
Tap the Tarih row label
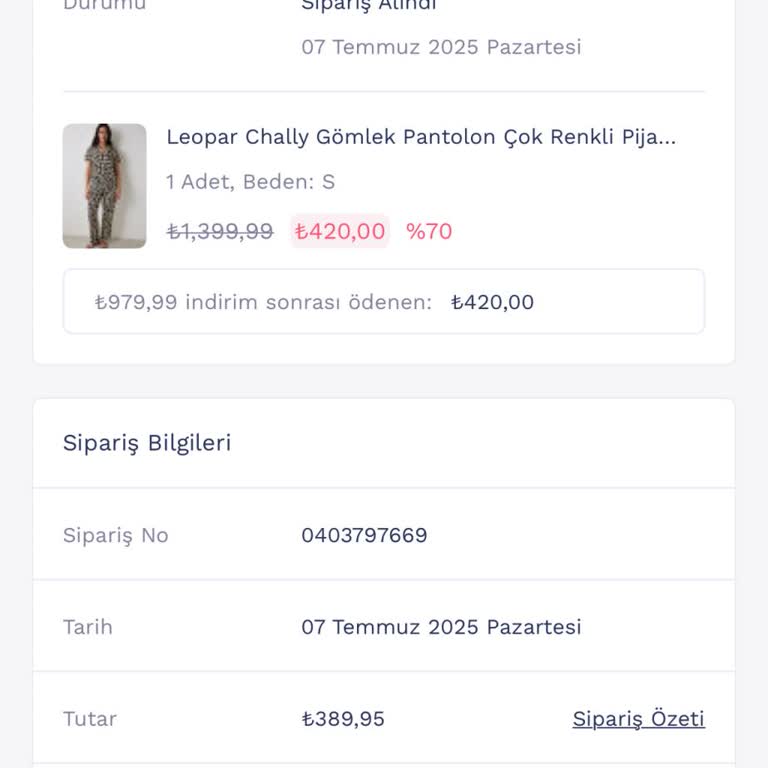click(88, 627)
